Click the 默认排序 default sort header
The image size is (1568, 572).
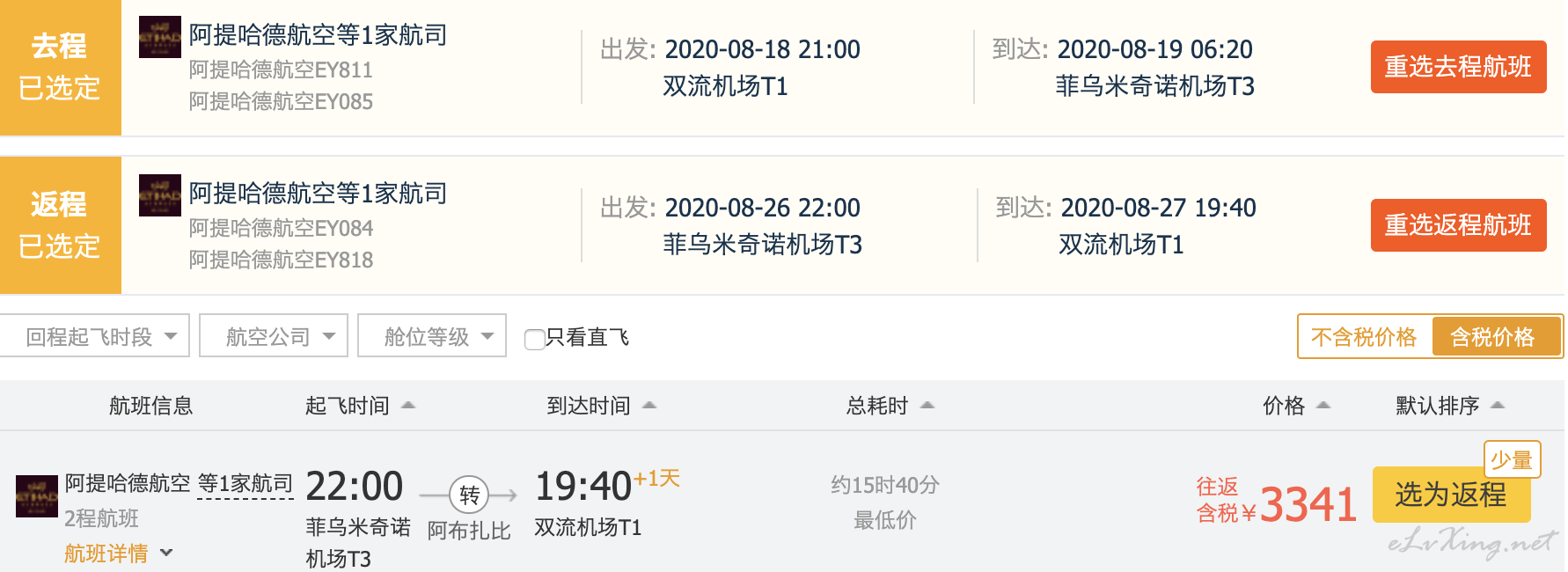1450,406
